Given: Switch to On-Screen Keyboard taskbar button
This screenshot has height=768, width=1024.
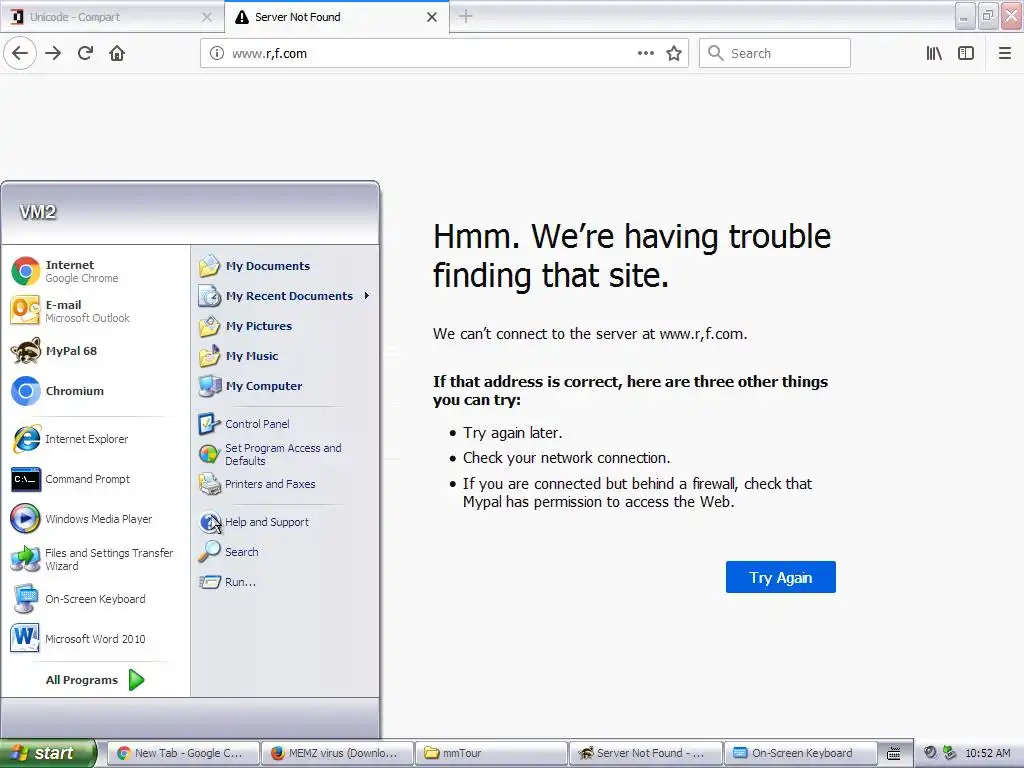Looking at the screenshot, I should (x=800, y=753).
